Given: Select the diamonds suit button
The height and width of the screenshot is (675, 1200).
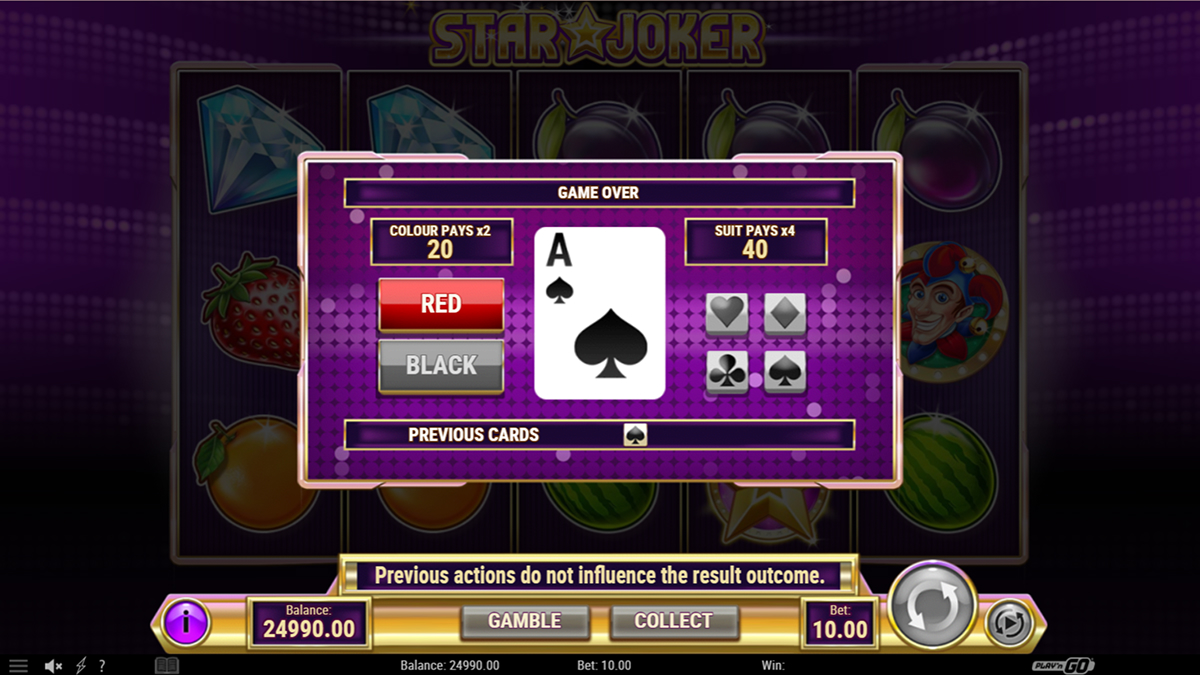Looking at the screenshot, I should (785, 314).
